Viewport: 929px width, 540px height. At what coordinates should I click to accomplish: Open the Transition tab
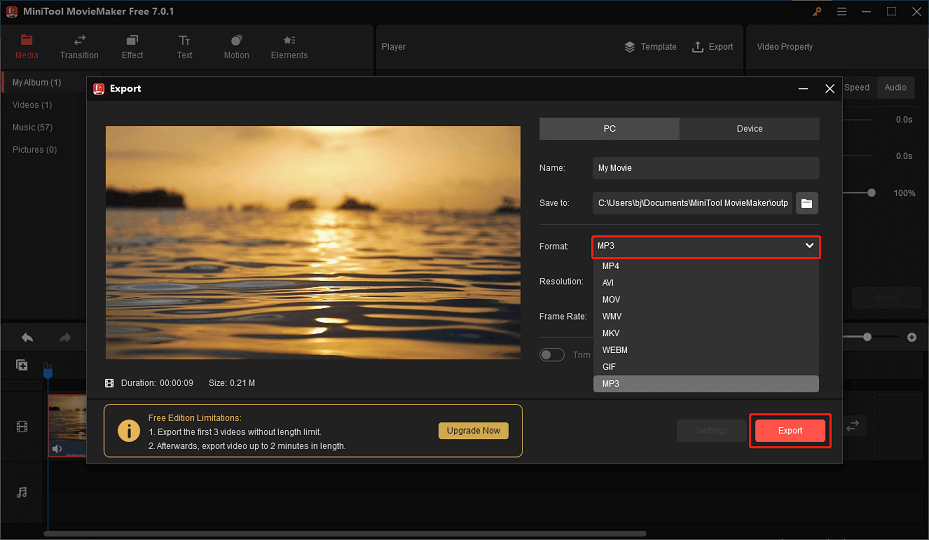coord(79,47)
